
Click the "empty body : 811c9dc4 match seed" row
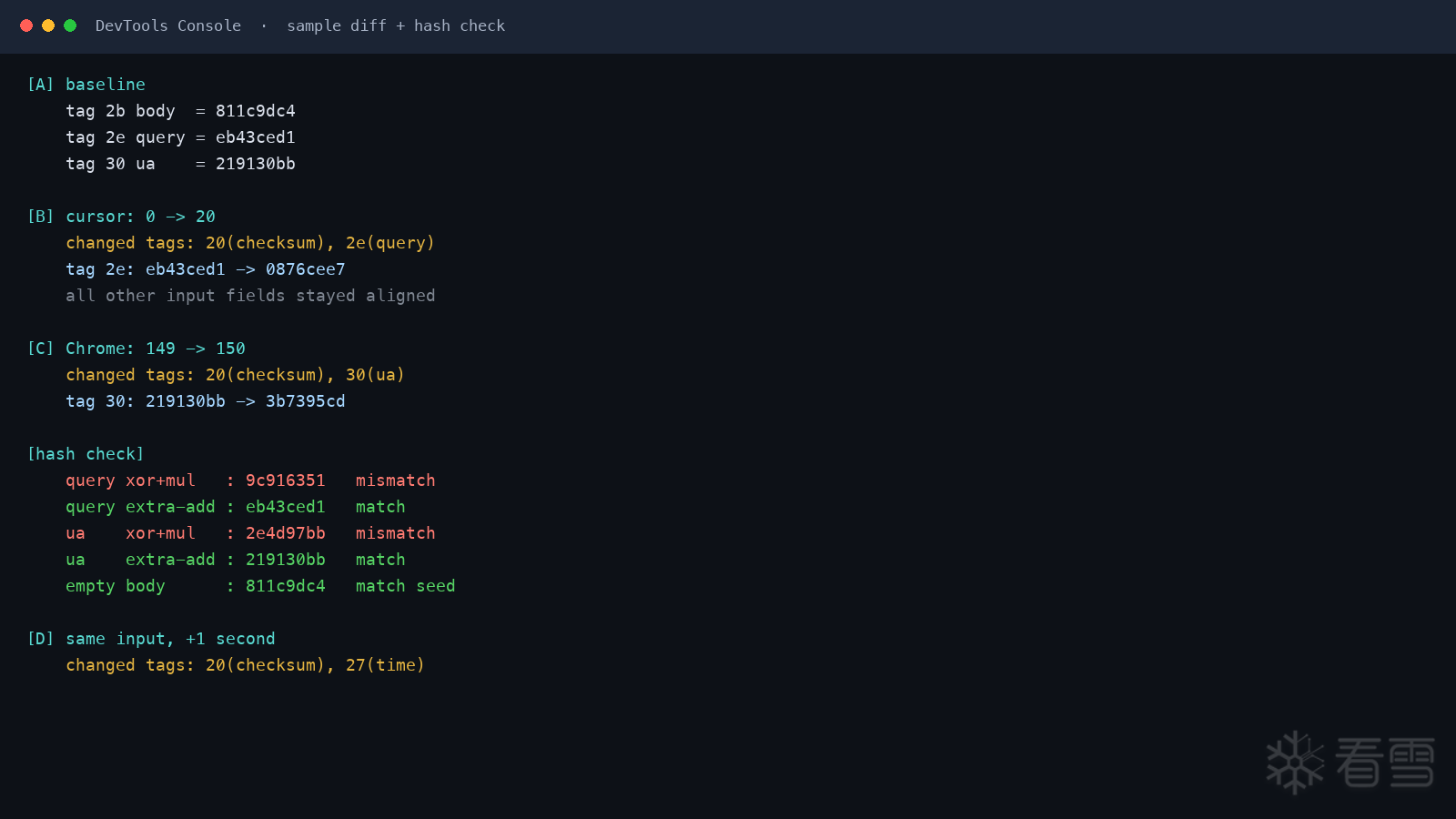260,586
